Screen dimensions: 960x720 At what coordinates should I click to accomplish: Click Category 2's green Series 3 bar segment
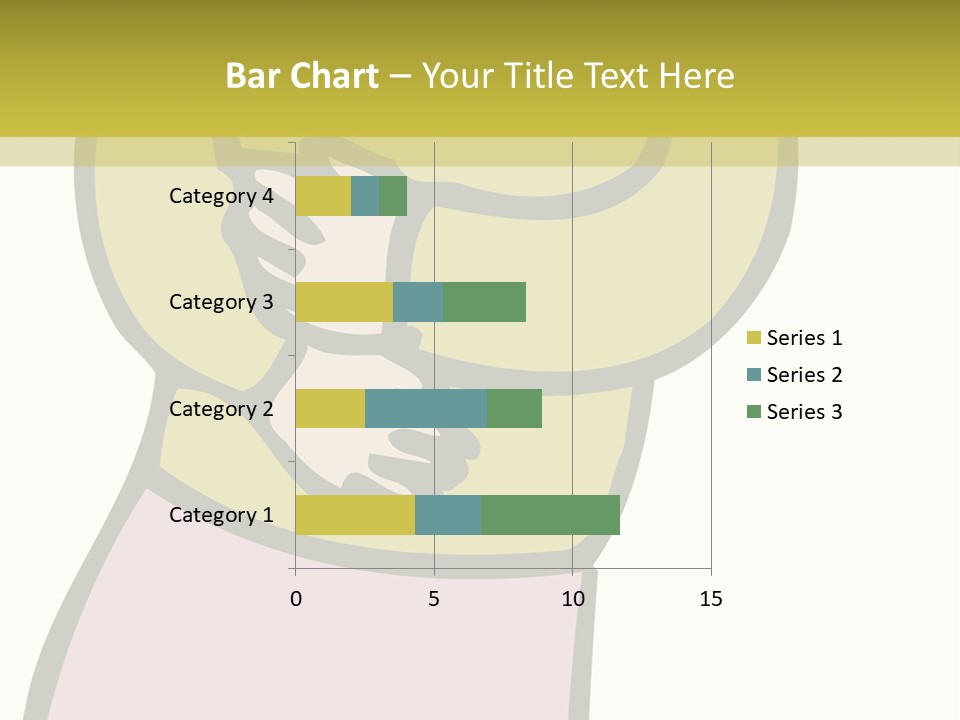coord(514,408)
